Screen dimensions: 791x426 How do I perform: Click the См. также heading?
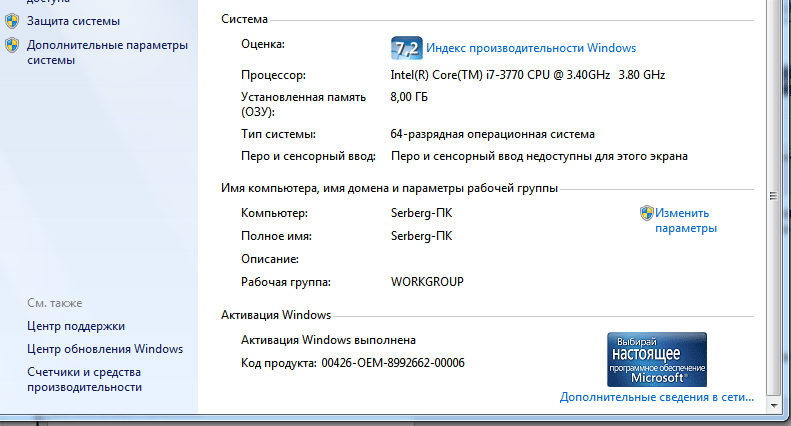[54, 303]
